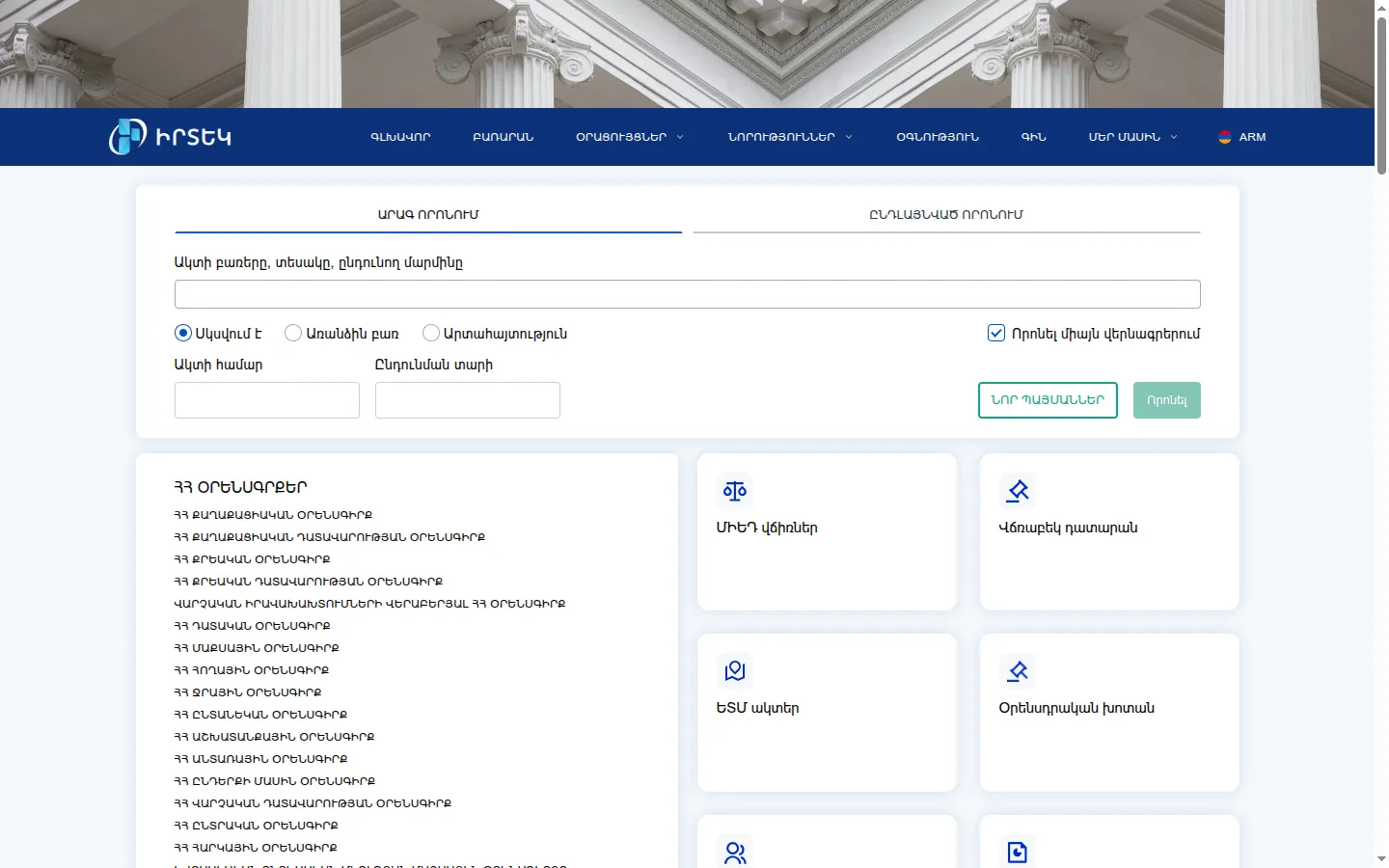Open ՀՀ ՔԱՂԱՔԱՑԻԱԿԱՆ ԴԱՏԱՎԱՐՈՒԹՅԱՆ ՕՐԵՆՍԳԻՐՔ link
The height and width of the screenshot is (868, 1389).
point(330,537)
